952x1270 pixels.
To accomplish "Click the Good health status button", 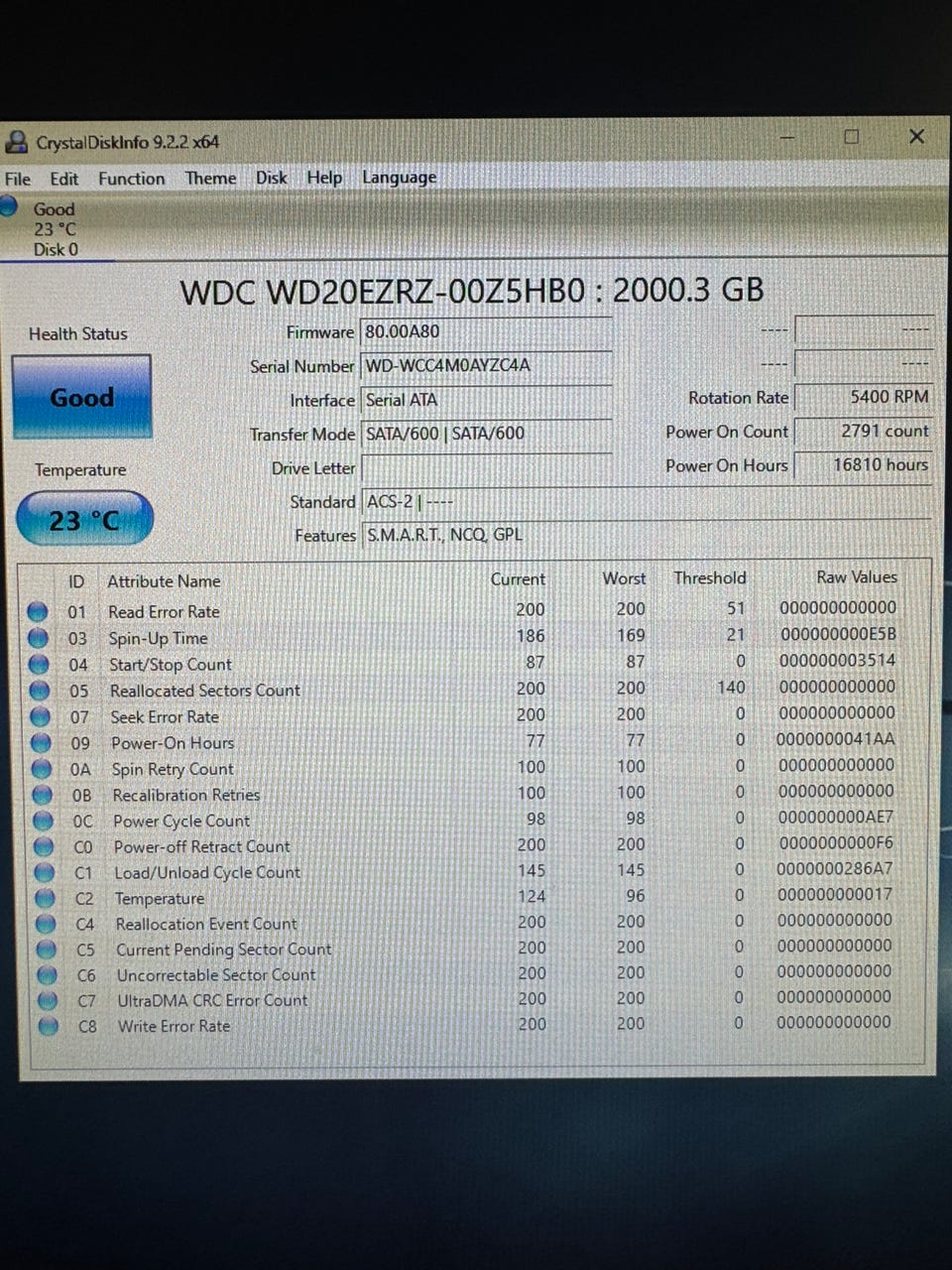I will pyautogui.click(x=82, y=397).
